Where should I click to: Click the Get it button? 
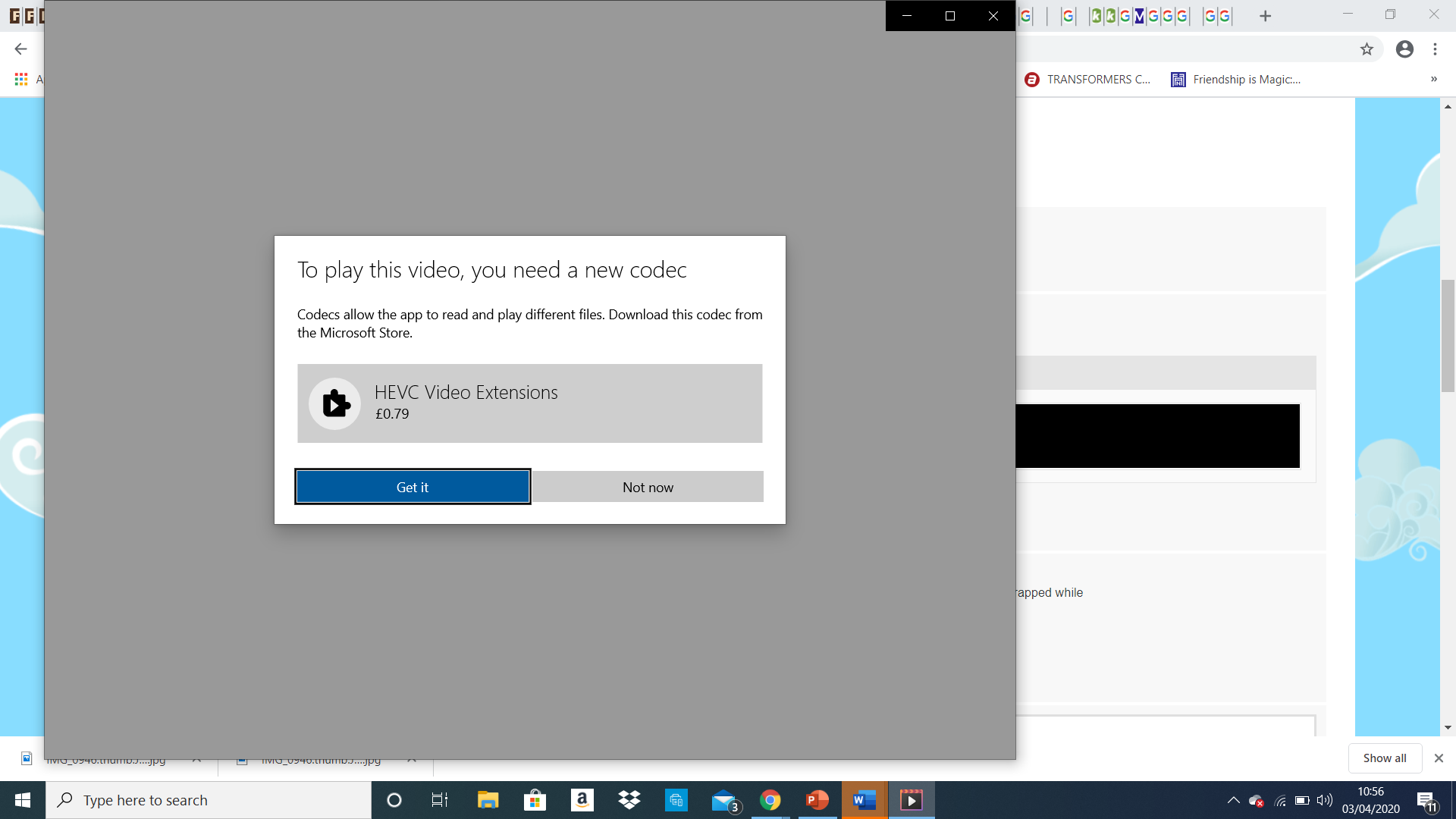pyautogui.click(x=413, y=487)
